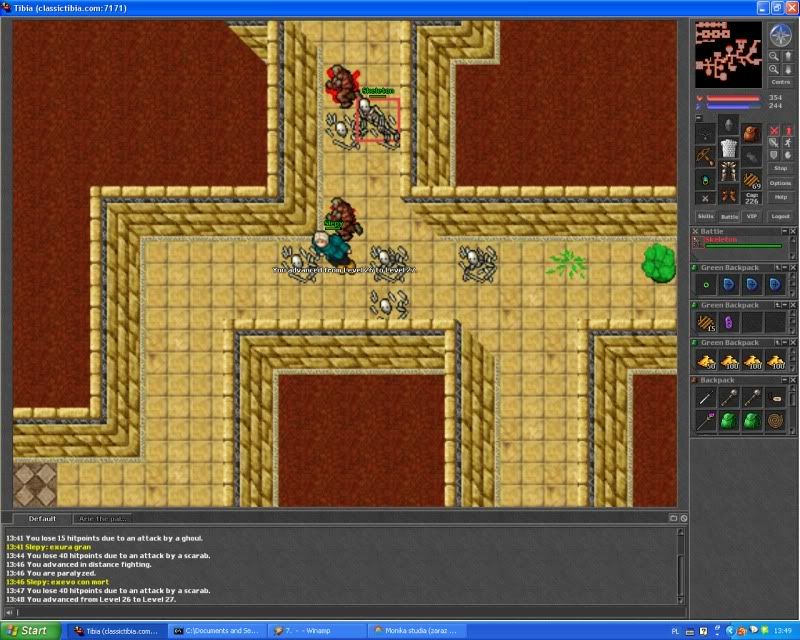
Task: Open the equipped brown backpack slot
Action: [751, 135]
